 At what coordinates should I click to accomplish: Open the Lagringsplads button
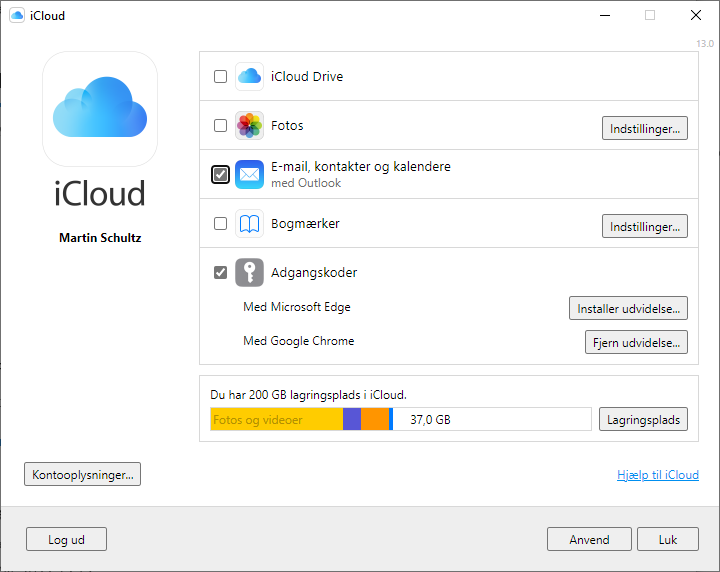pos(643,420)
